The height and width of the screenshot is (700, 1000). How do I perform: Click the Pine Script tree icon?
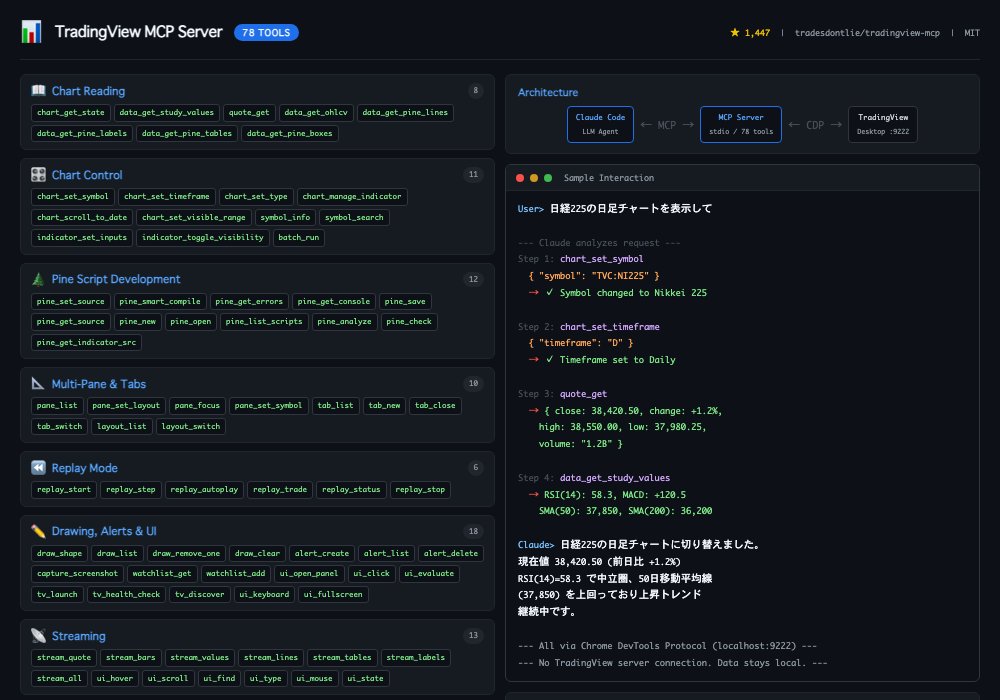point(38,279)
